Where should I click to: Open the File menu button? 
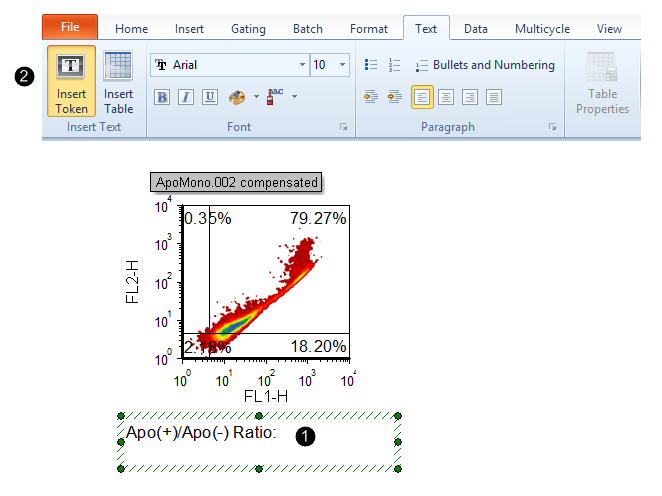70,27
